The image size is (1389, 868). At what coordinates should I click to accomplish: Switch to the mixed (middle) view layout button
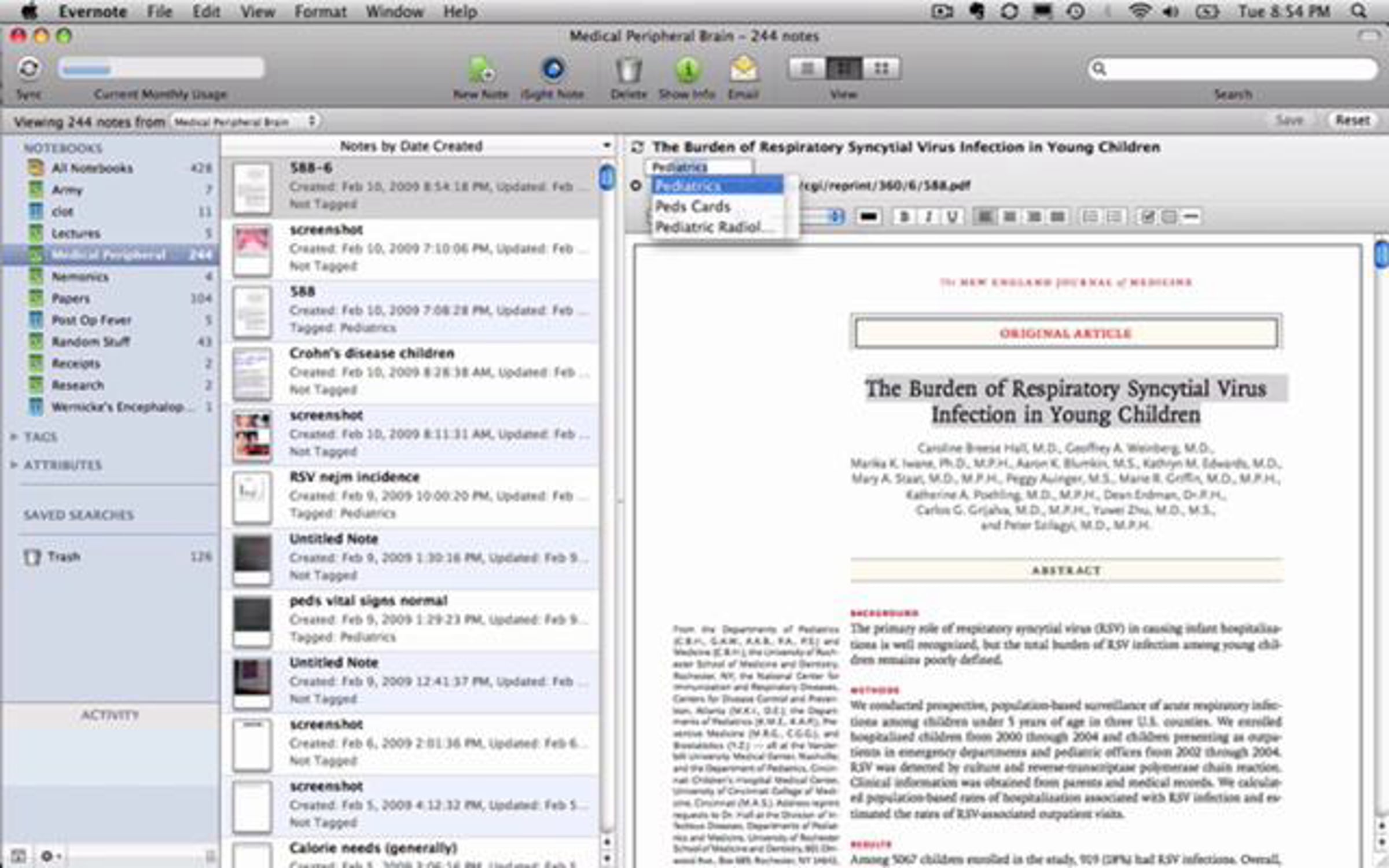(844, 69)
